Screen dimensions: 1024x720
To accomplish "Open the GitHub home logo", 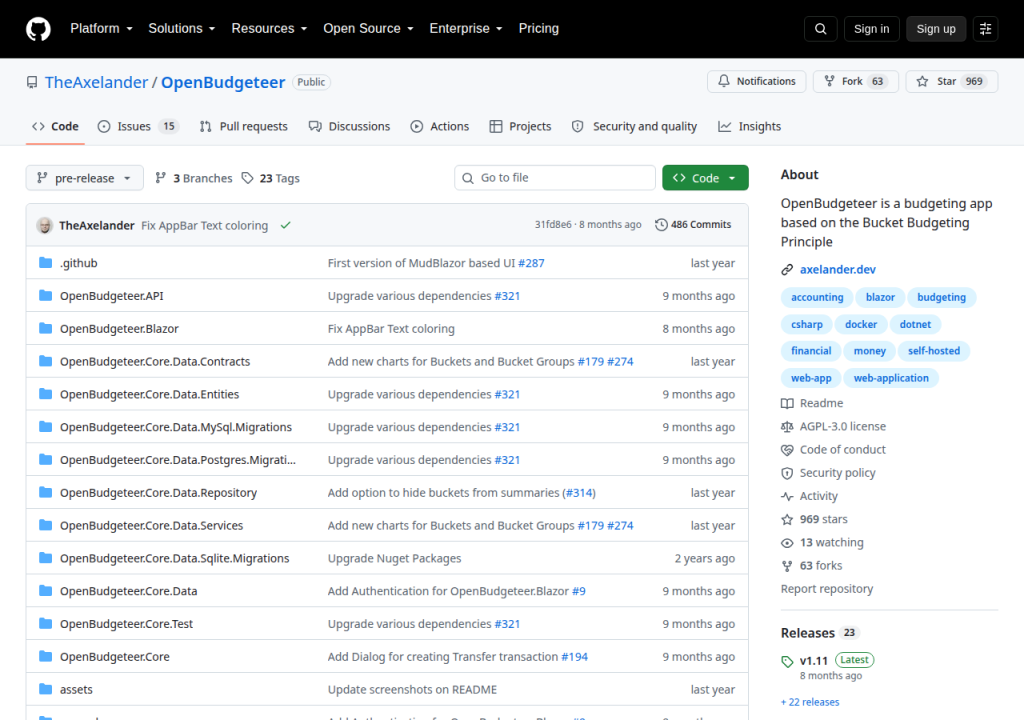I will [38, 29].
